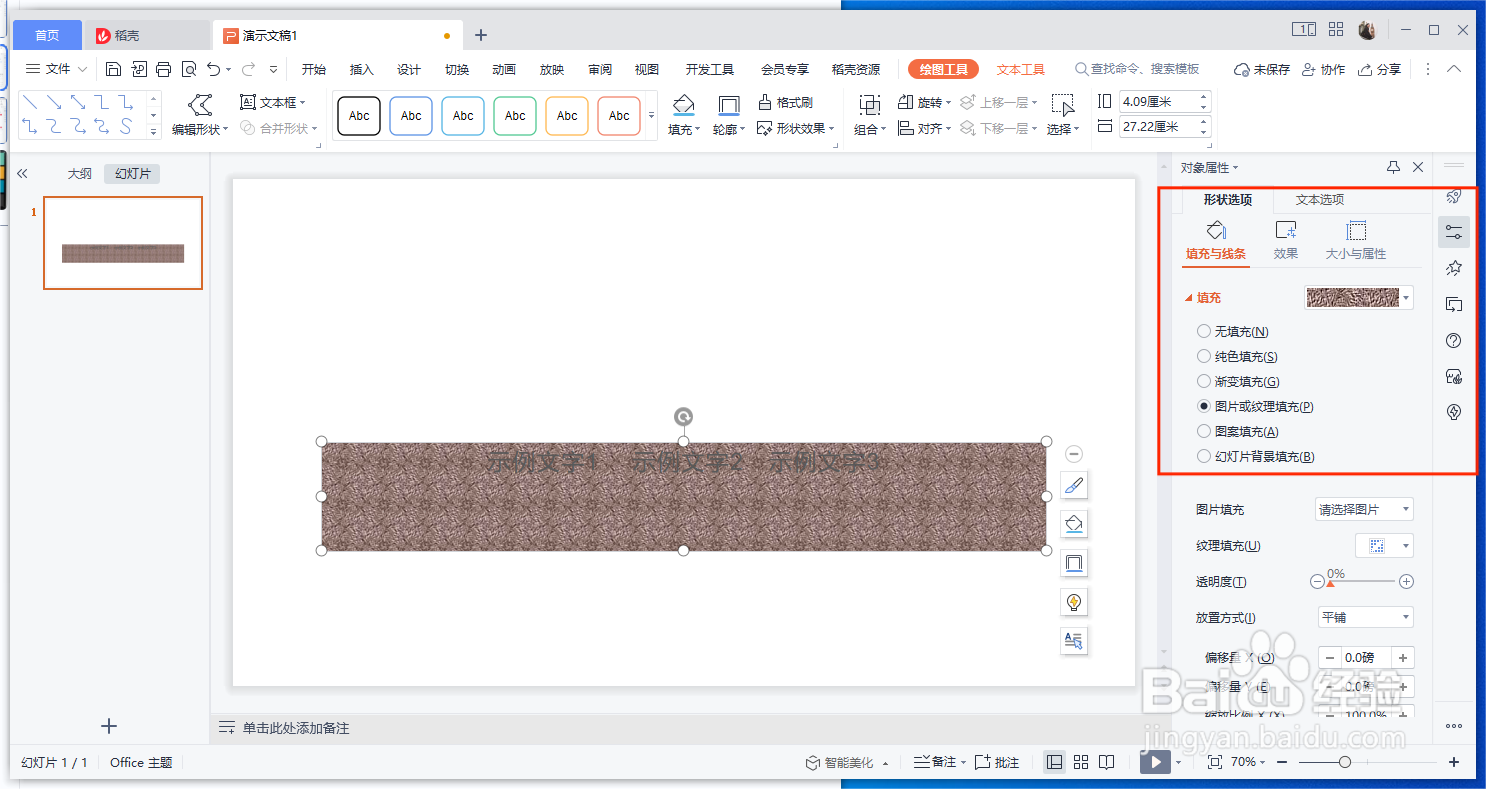The height and width of the screenshot is (789, 1486).
Task: Switch to normal view icon in status bar
Action: 1054,762
